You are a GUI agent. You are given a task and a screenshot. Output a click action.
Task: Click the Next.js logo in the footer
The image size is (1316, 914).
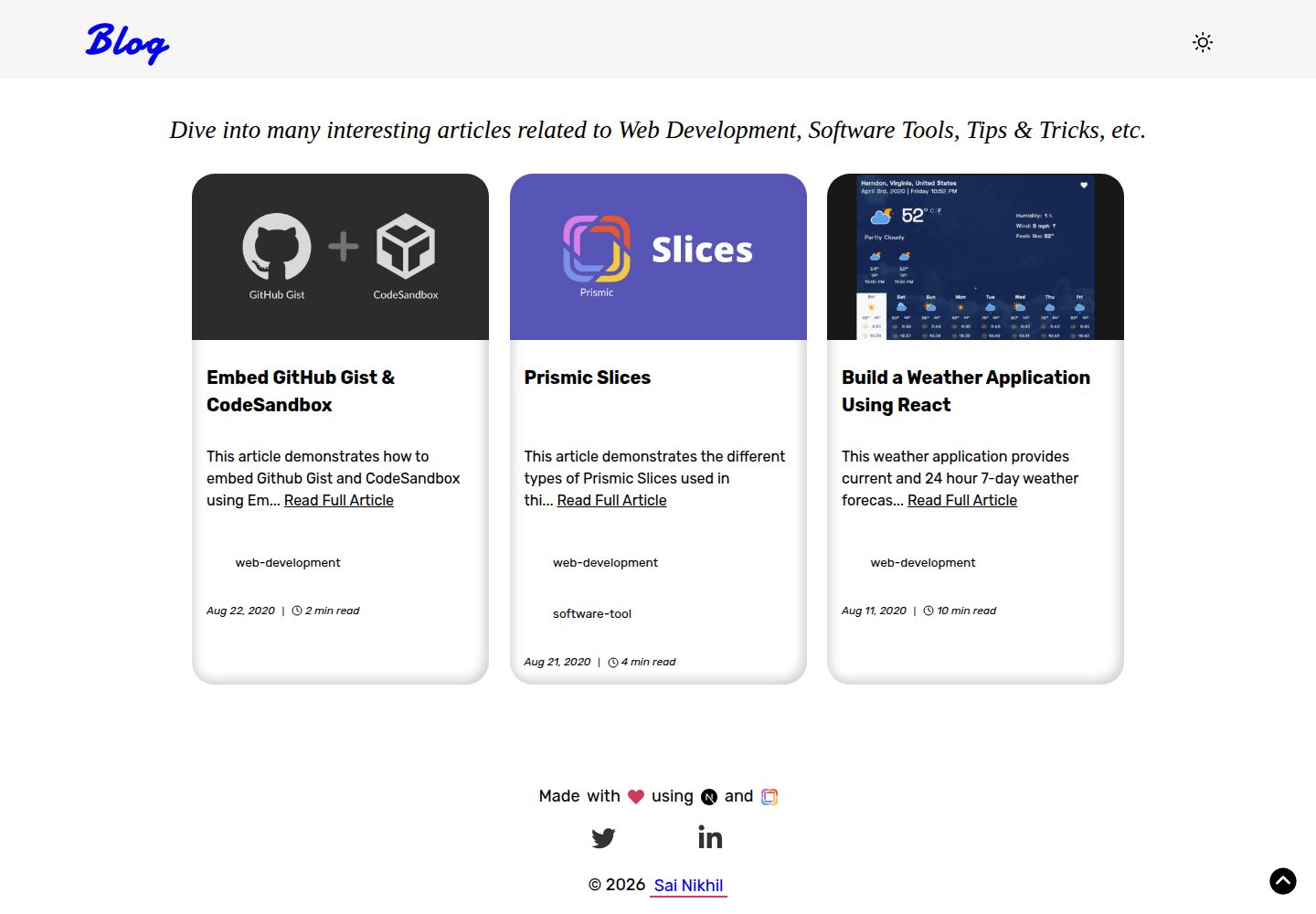point(709,797)
